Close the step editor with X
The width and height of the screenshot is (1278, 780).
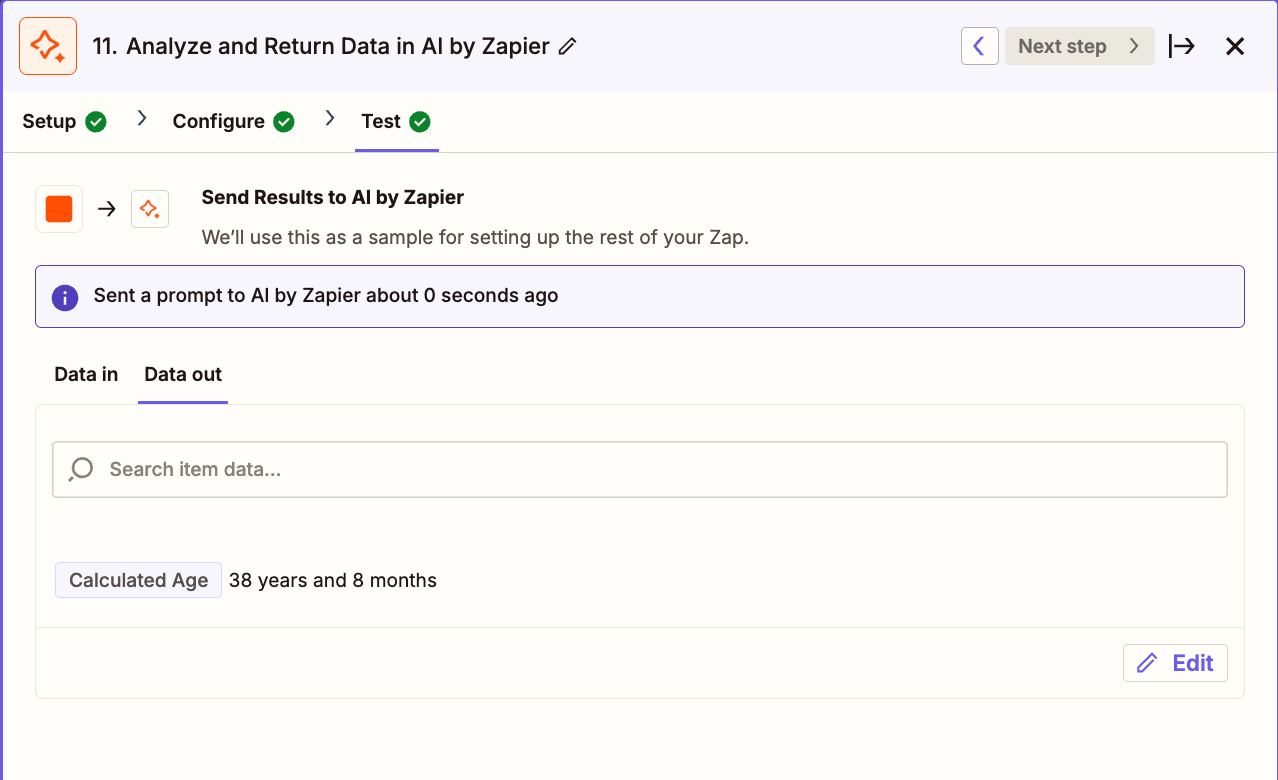point(1235,46)
